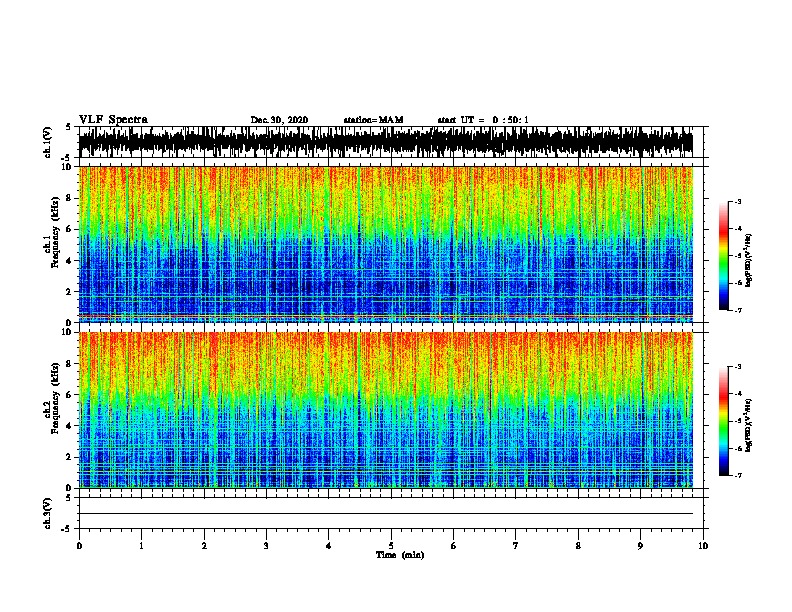792x612 pixels.
Task: Click the "VLF Spectra" plot title
Action: coord(113,120)
